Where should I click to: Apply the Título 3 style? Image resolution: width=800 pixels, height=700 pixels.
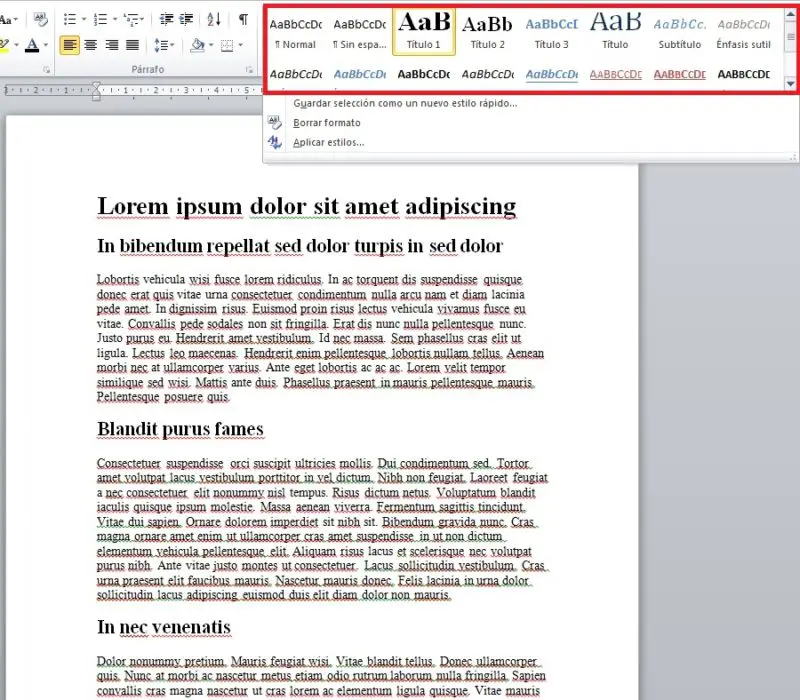(552, 33)
